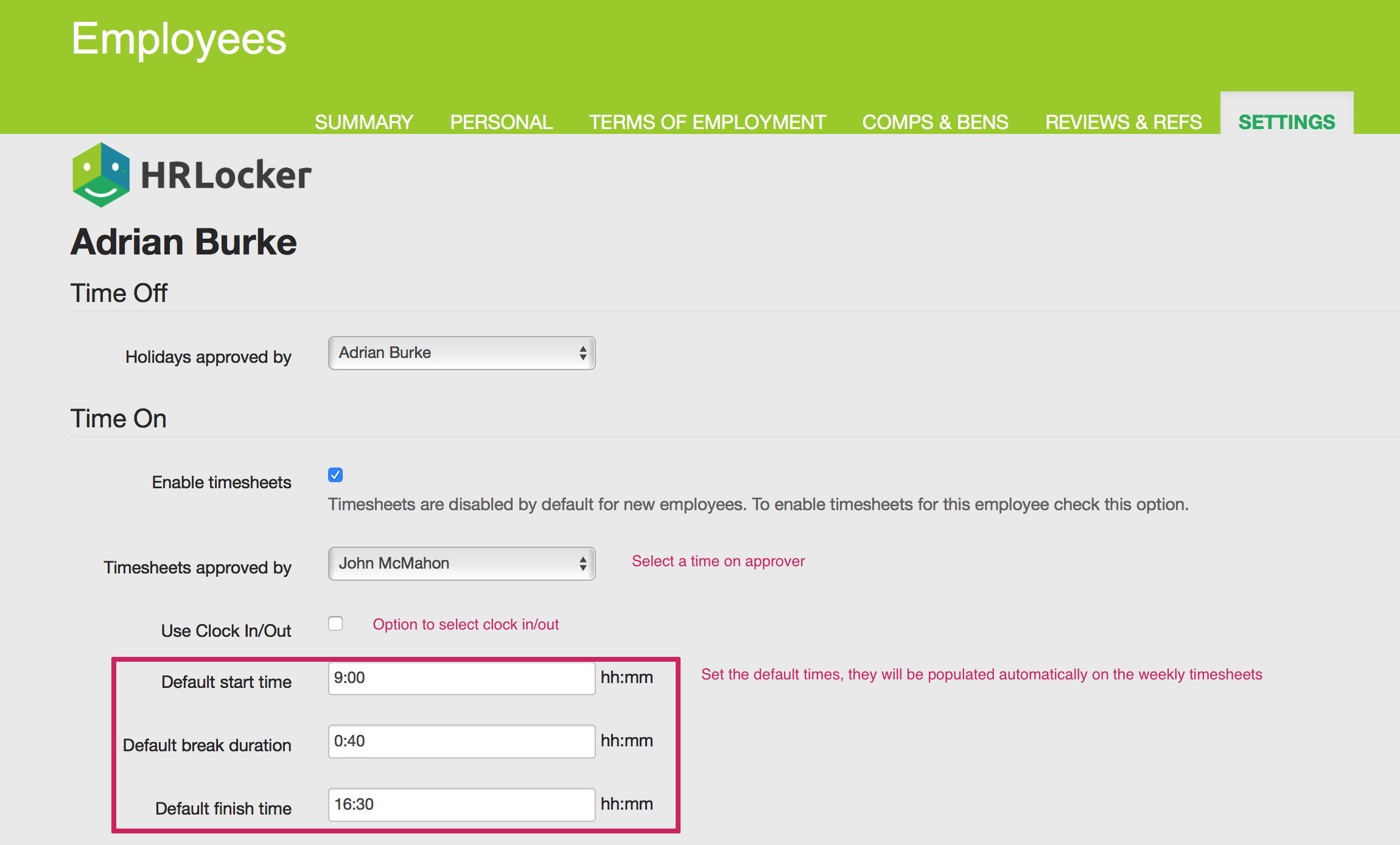Click the Employees page heading
The width and height of the screenshot is (1400, 845).
point(178,38)
